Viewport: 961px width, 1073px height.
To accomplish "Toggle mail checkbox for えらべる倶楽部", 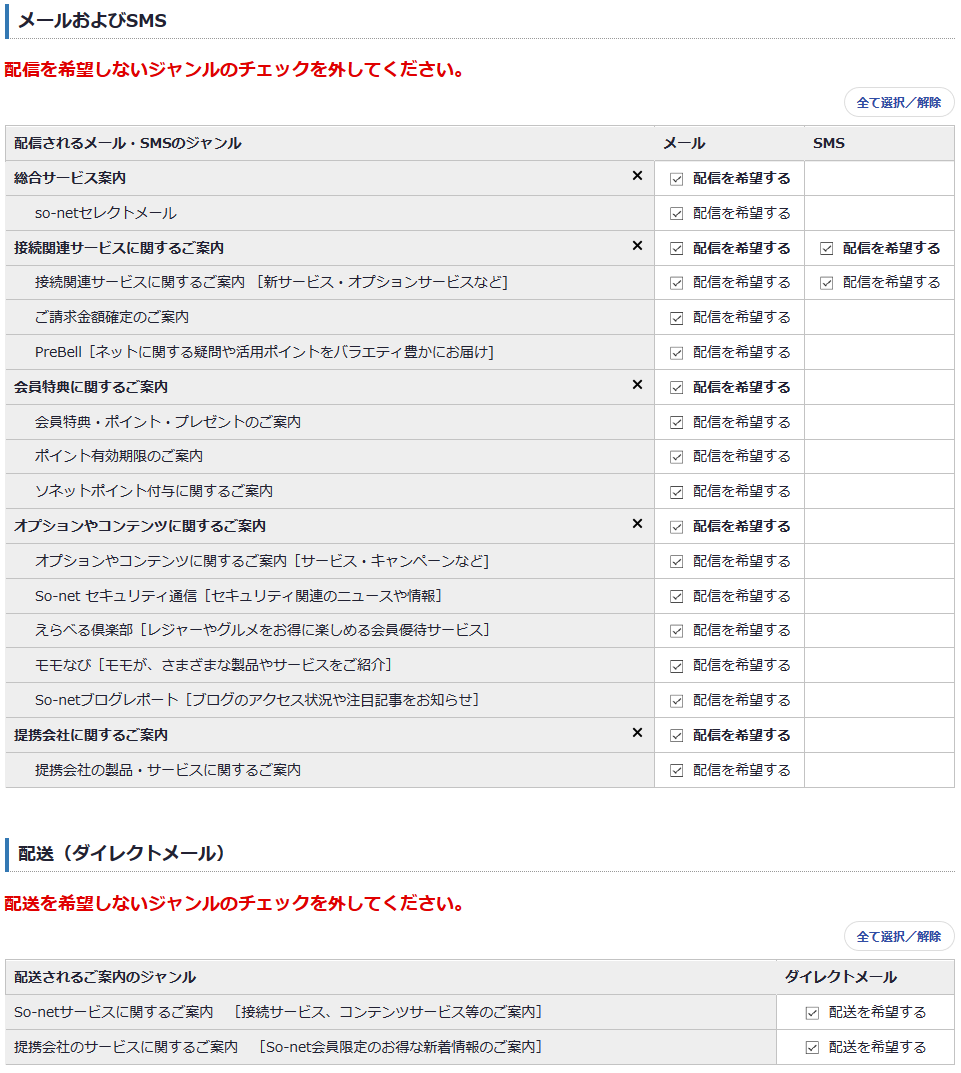I will pyautogui.click(x=677, y=631).
